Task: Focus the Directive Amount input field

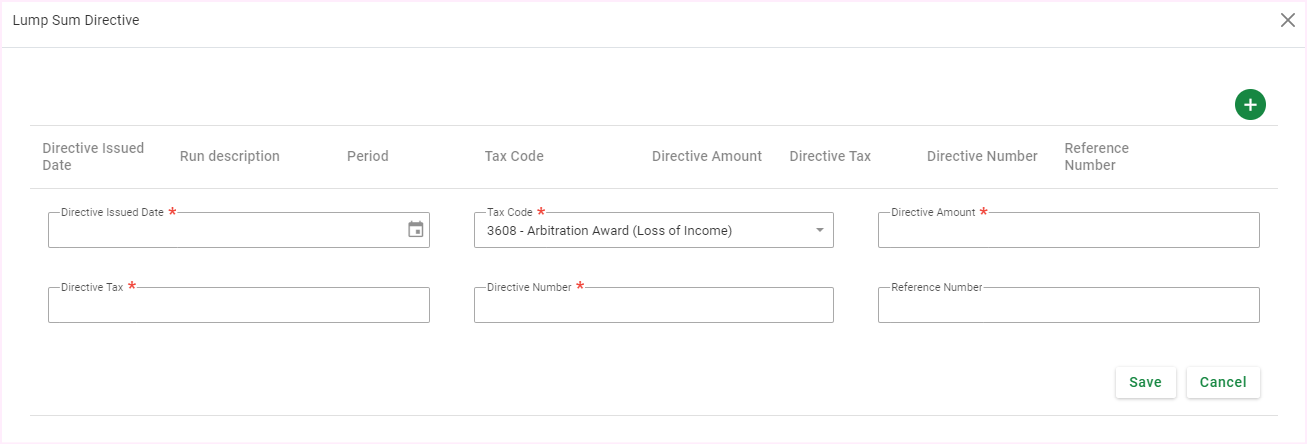Action: [1068, 231]
